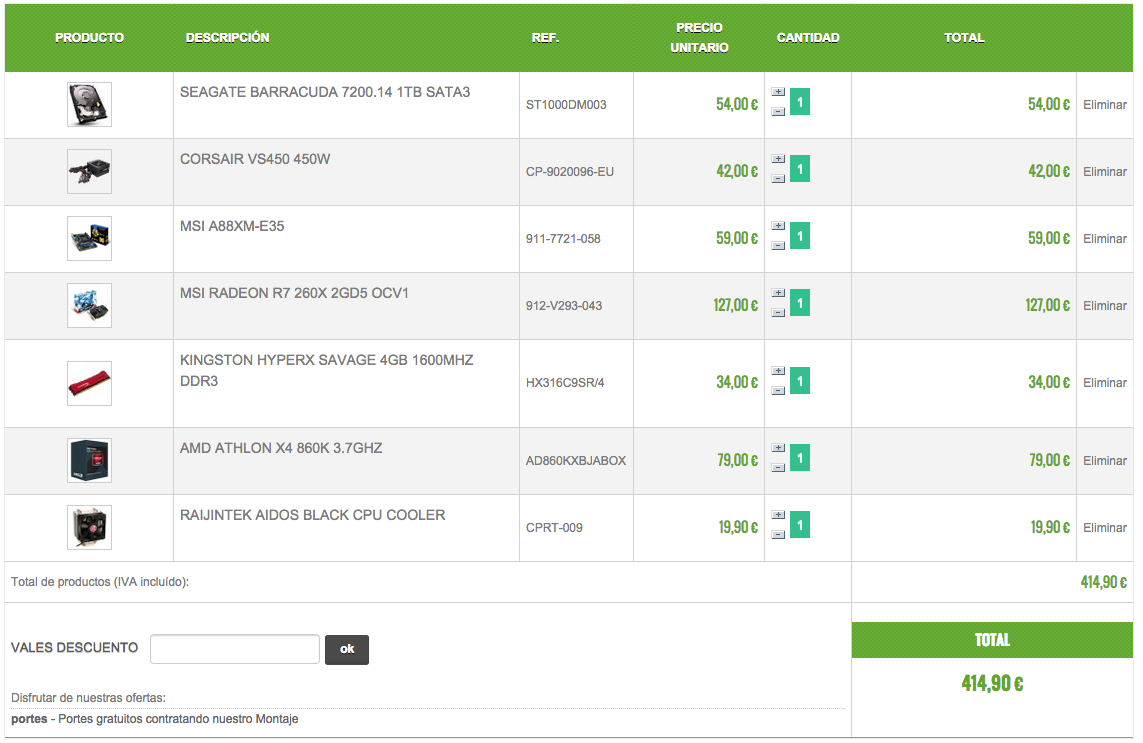This screenshot has height=743, width=1143.
Task: Decrease quantity of Raijintek Aidos cooler
Action: coord(778,534)
